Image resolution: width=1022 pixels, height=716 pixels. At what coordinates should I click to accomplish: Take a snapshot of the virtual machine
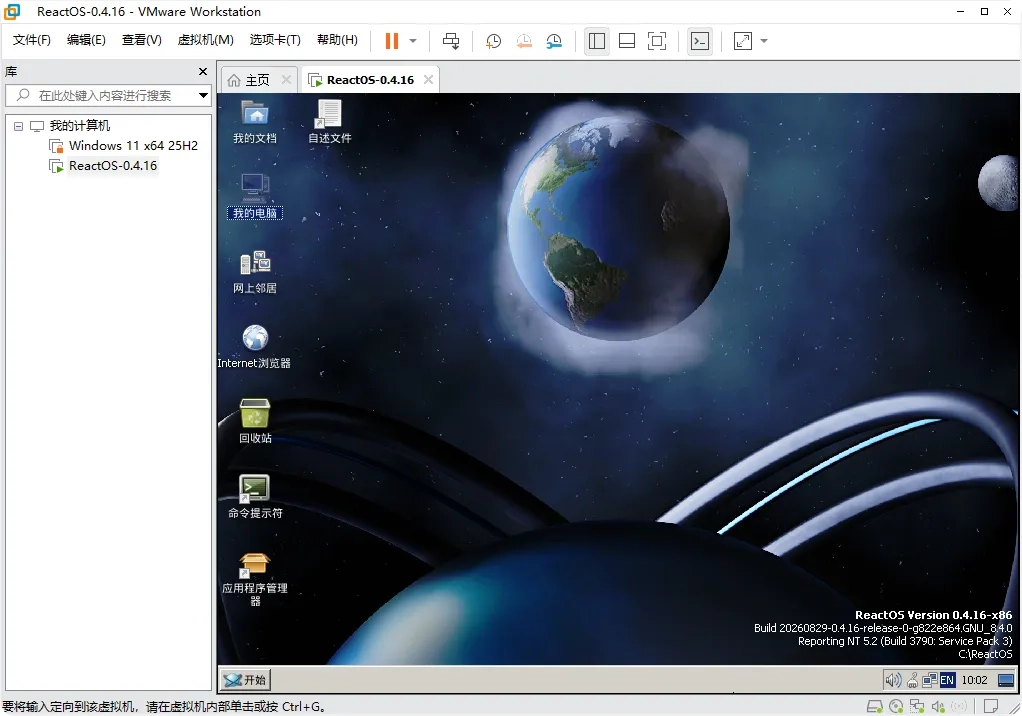[493, 41]
